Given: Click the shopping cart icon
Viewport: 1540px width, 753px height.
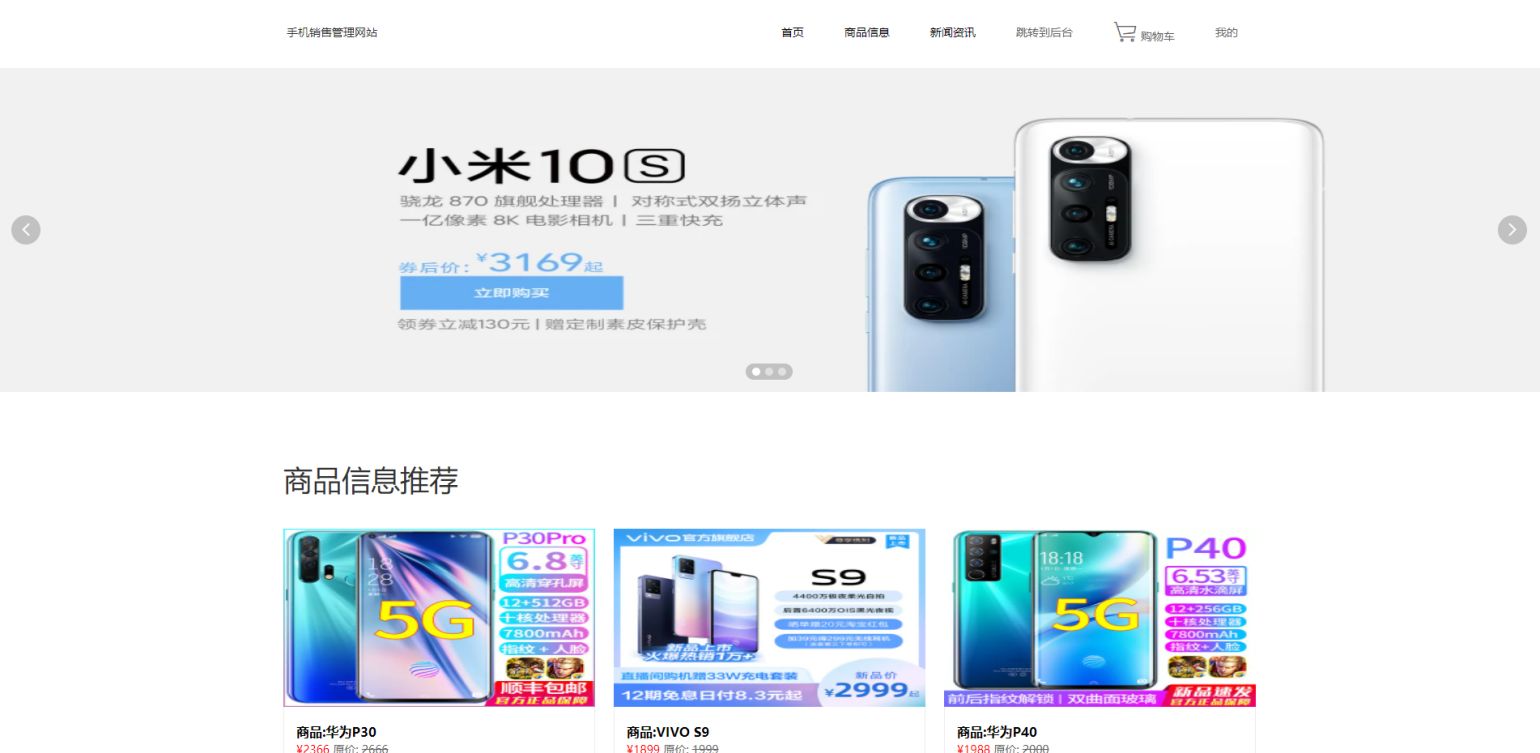Looking at the screenshot, I should [x=1125, y=32].
